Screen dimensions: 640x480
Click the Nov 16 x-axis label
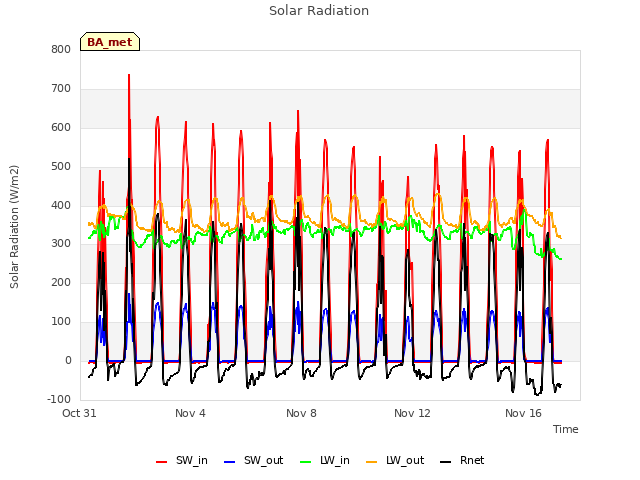pos(523,413)
